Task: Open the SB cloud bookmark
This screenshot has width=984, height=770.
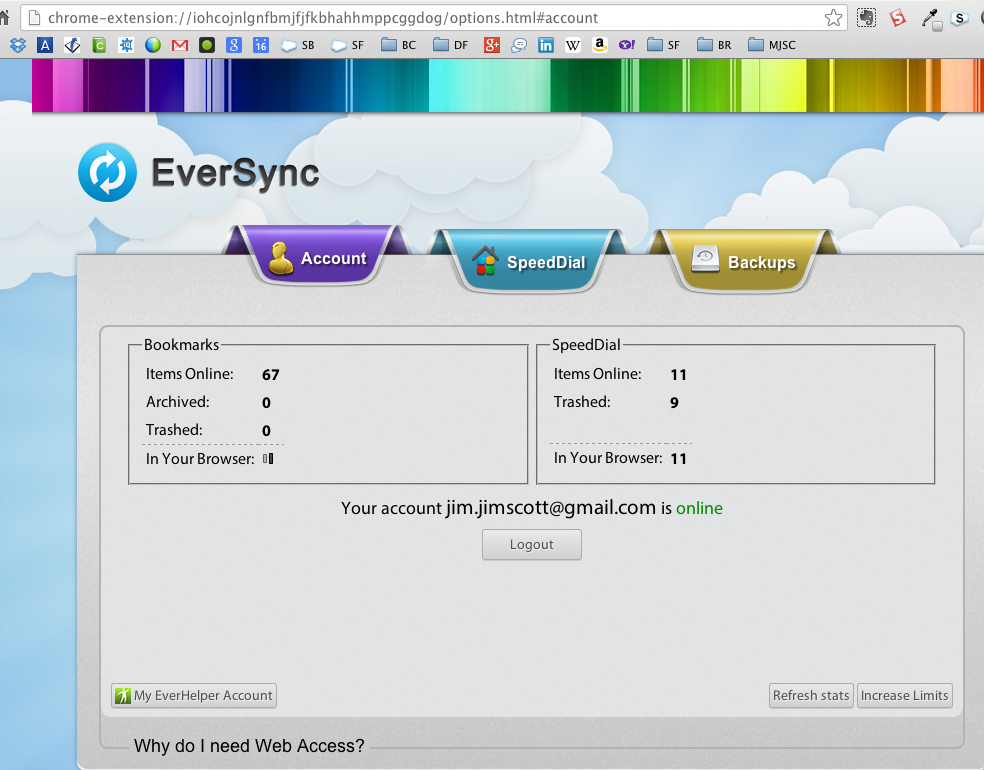Action: [x=297, y=45]
